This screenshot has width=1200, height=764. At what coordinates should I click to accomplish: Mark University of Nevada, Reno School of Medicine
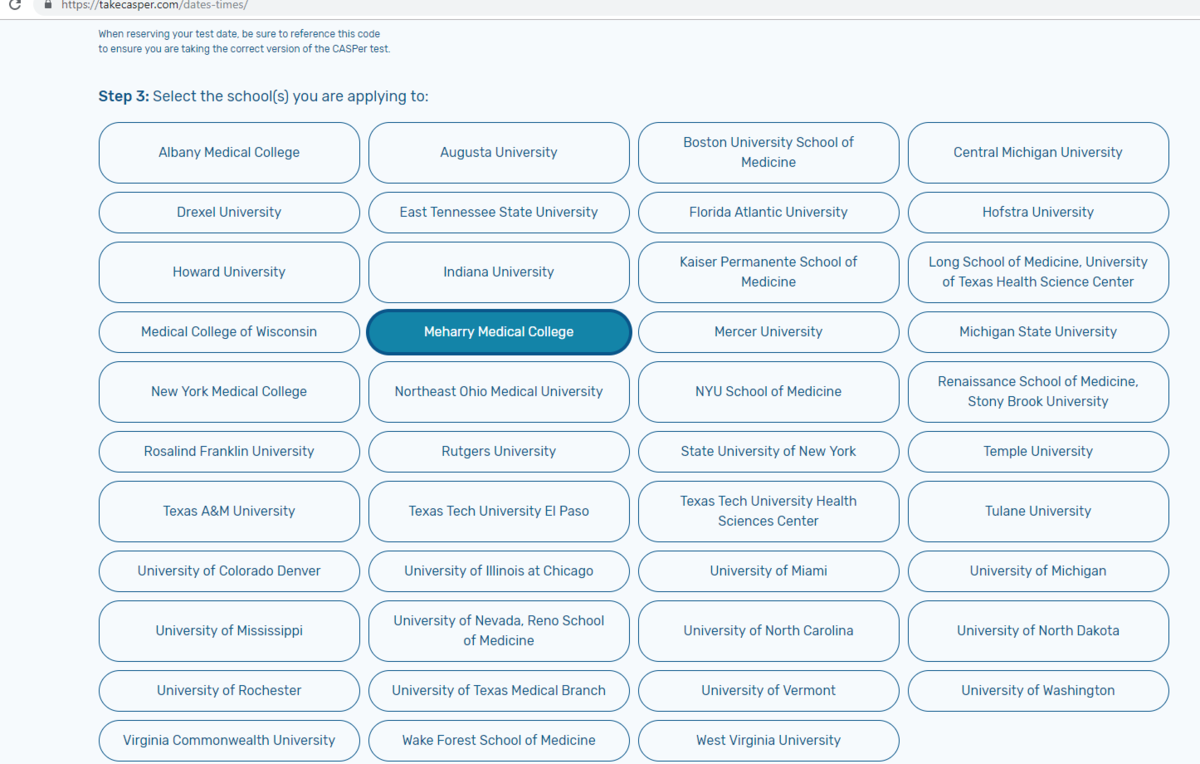pyautogui.click(x=499, y=631)
